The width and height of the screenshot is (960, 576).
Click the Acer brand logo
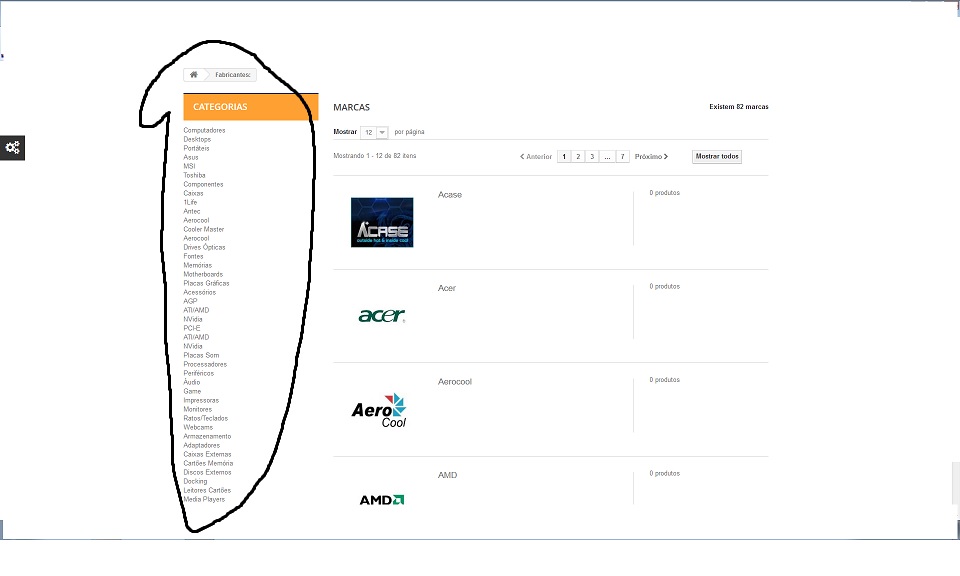(382, 315)
